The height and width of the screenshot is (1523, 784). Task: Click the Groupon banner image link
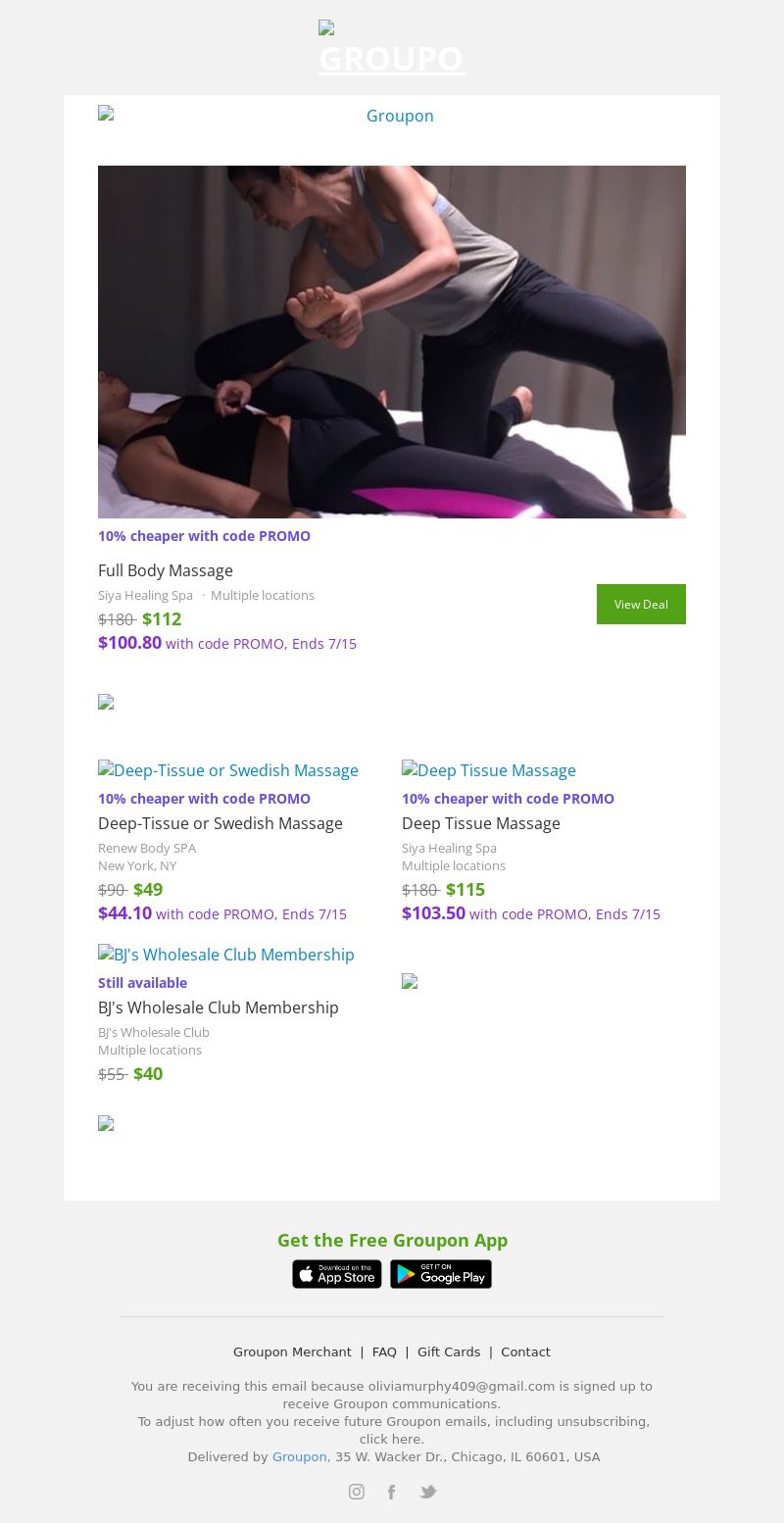tap(392, 116)
